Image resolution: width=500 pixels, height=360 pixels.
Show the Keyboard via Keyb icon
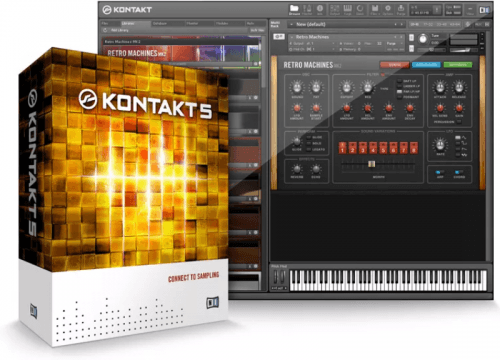(x=347, y=10)
